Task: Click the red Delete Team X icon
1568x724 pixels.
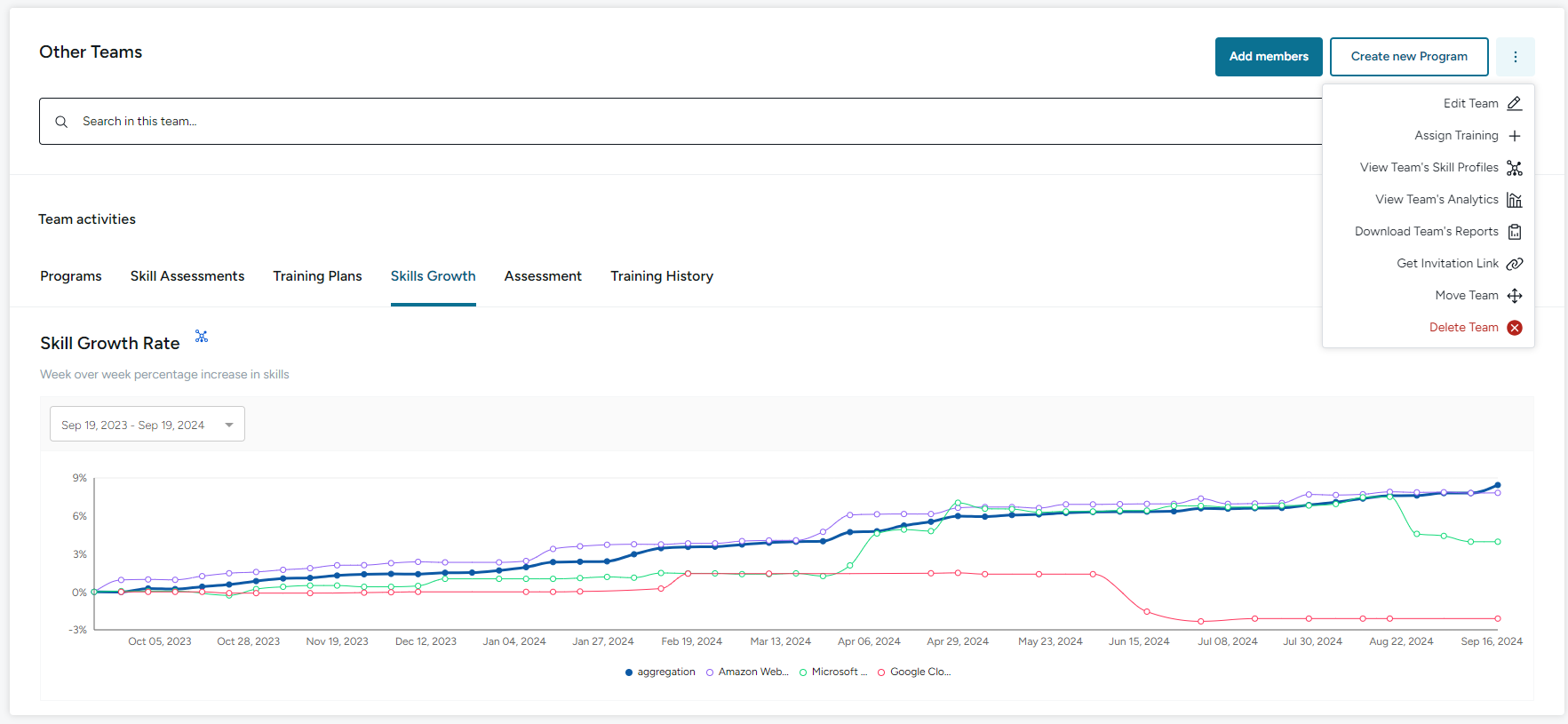Action: (x=1515, y=328)
